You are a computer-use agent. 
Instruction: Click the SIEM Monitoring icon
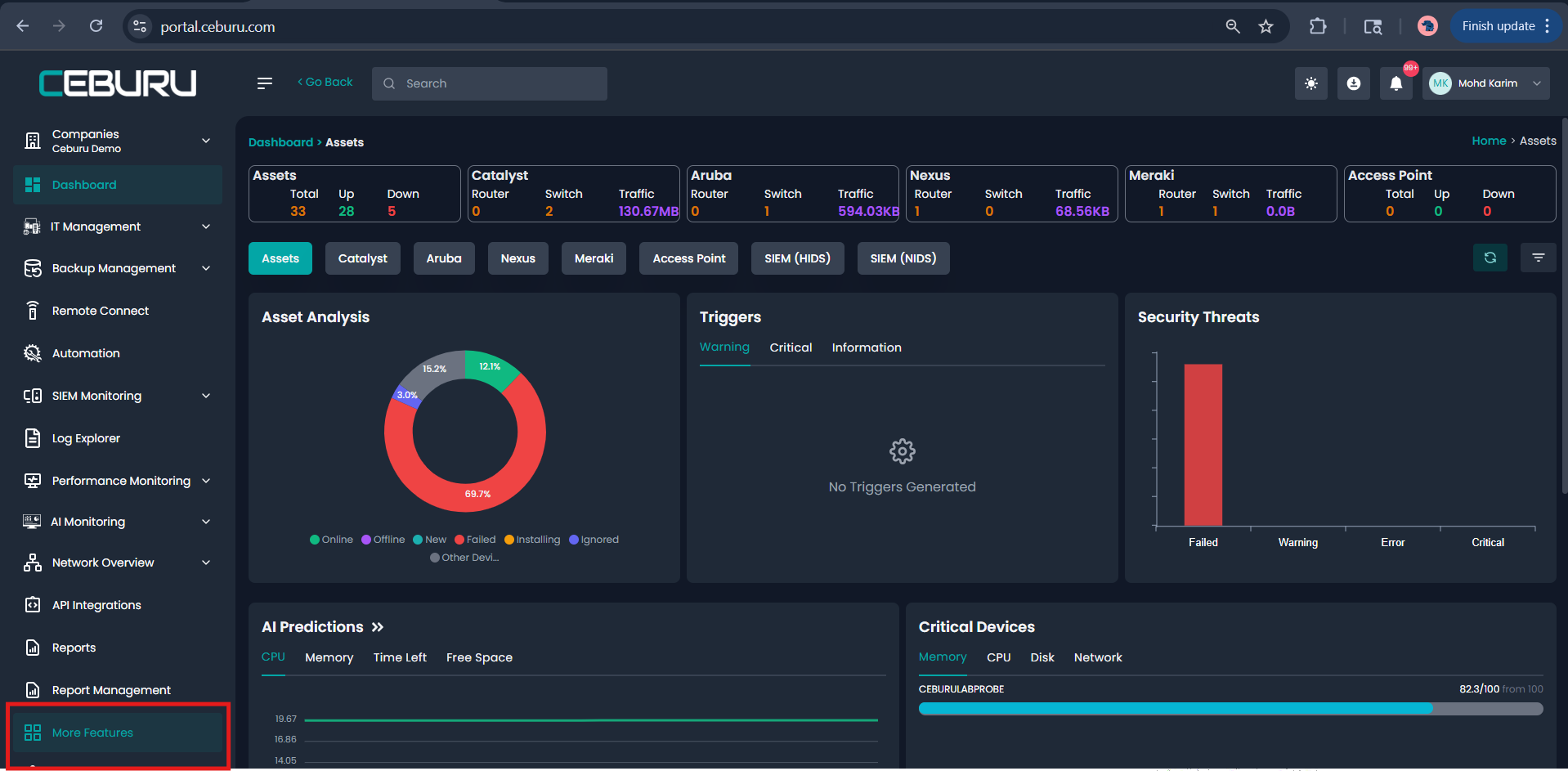point(33,396)
